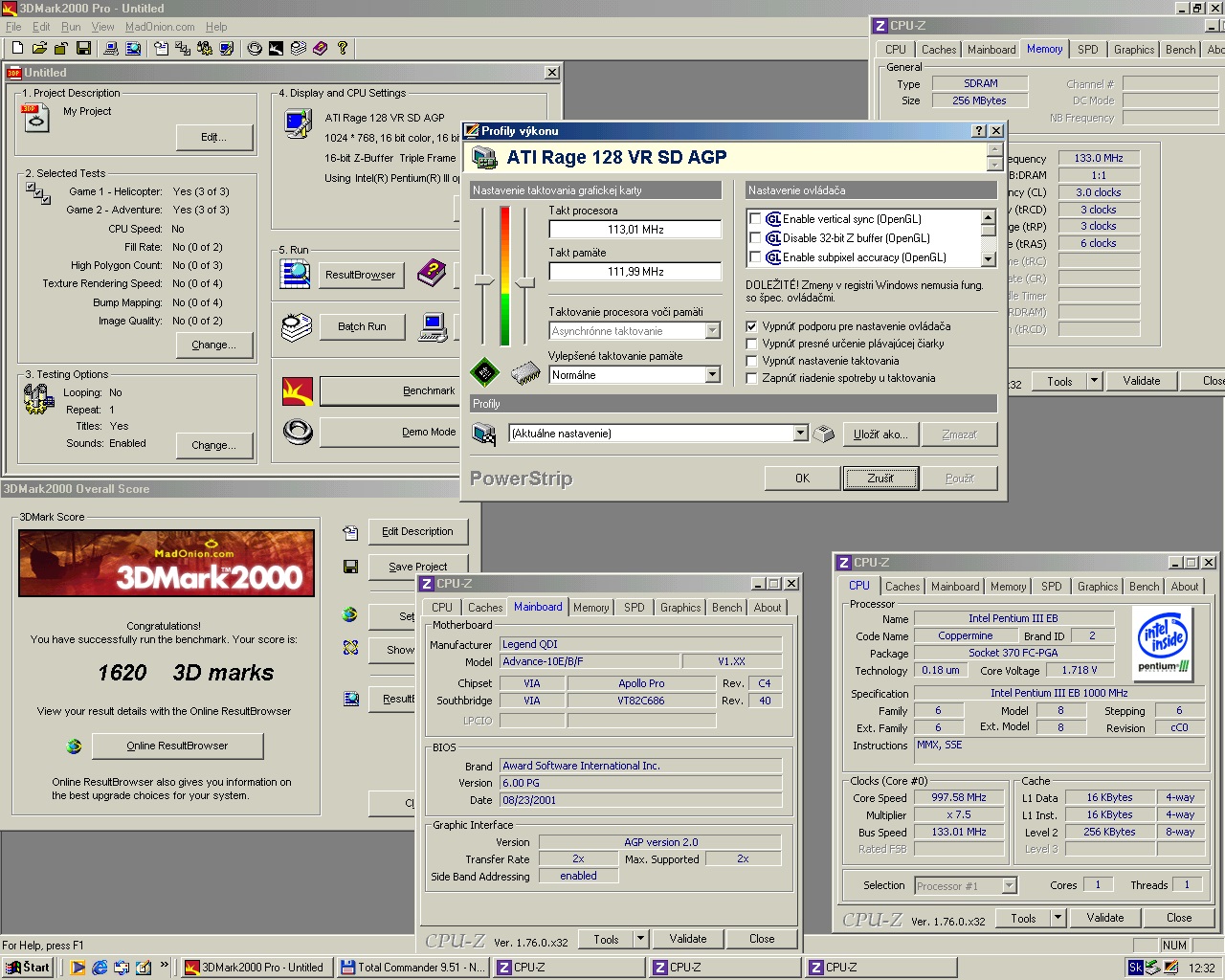1225x980 pixels.
Task: Click the display settings monitor toolbar icon
Action: (x=227, y=48)
